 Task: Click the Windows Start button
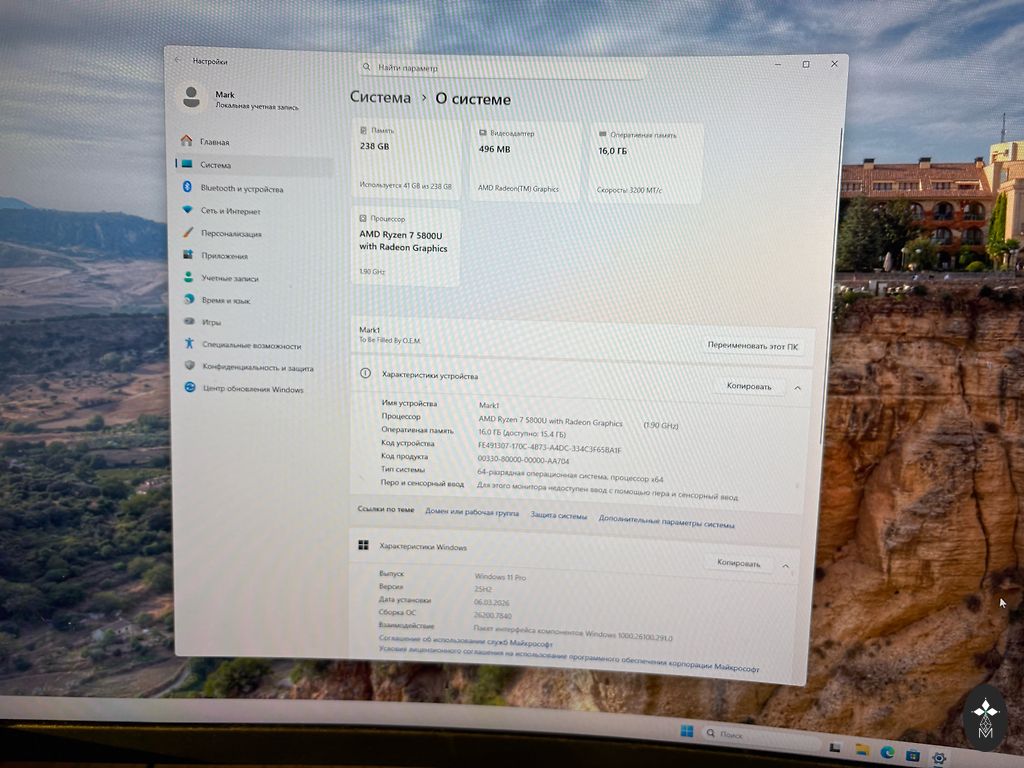point(687,732)
